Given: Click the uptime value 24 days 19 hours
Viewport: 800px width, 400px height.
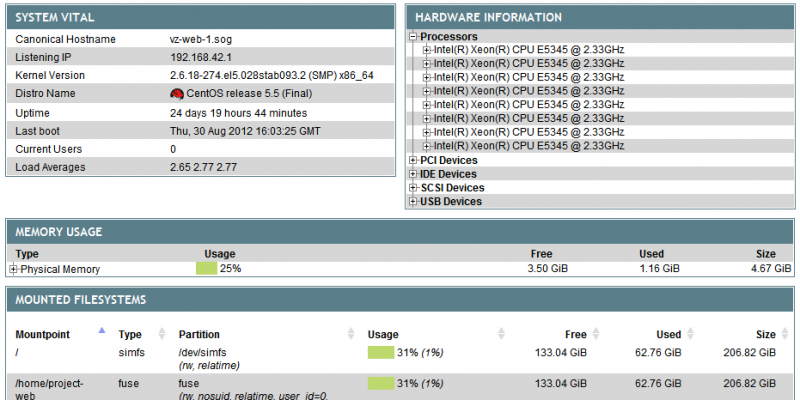Looking at the screenshot, I should (238, 113).
